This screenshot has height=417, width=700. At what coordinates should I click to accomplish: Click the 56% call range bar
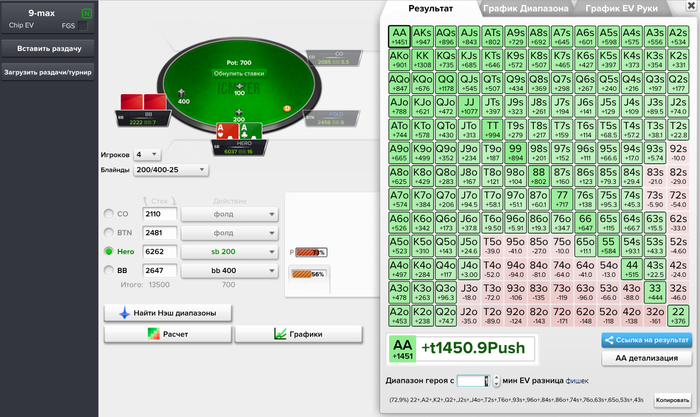click(308, 274)
